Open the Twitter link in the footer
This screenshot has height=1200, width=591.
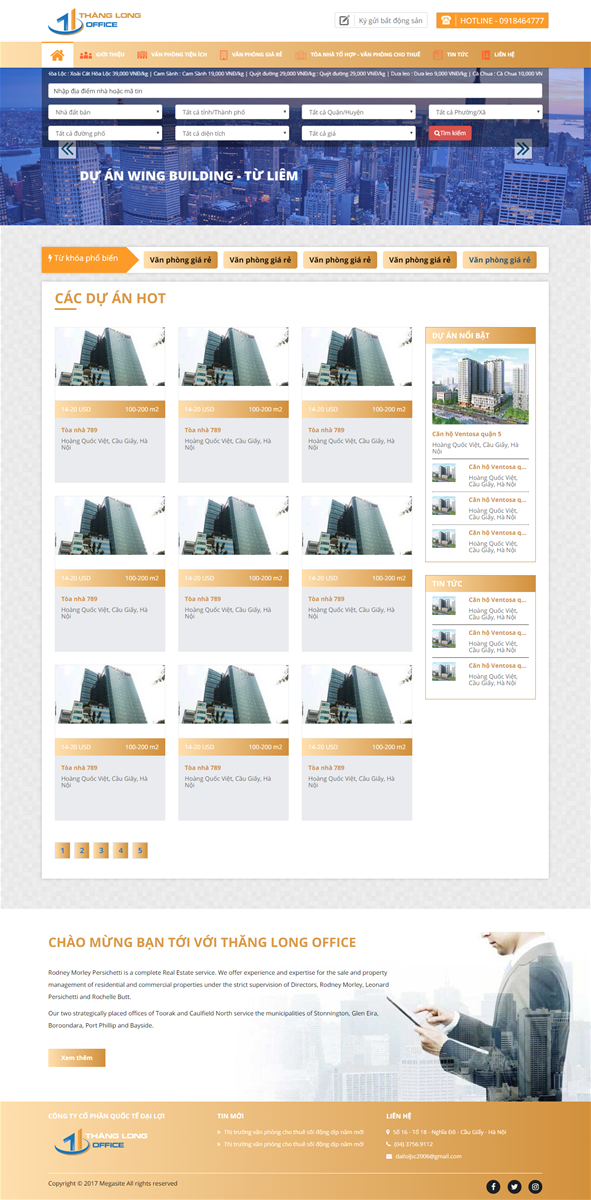(x=514, y=1186)
